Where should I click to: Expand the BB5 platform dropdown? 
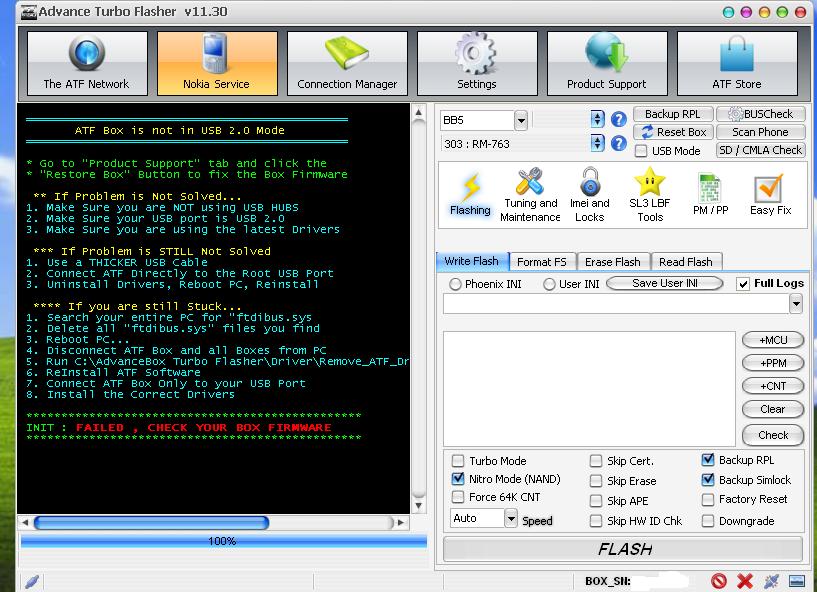point(521,120)
